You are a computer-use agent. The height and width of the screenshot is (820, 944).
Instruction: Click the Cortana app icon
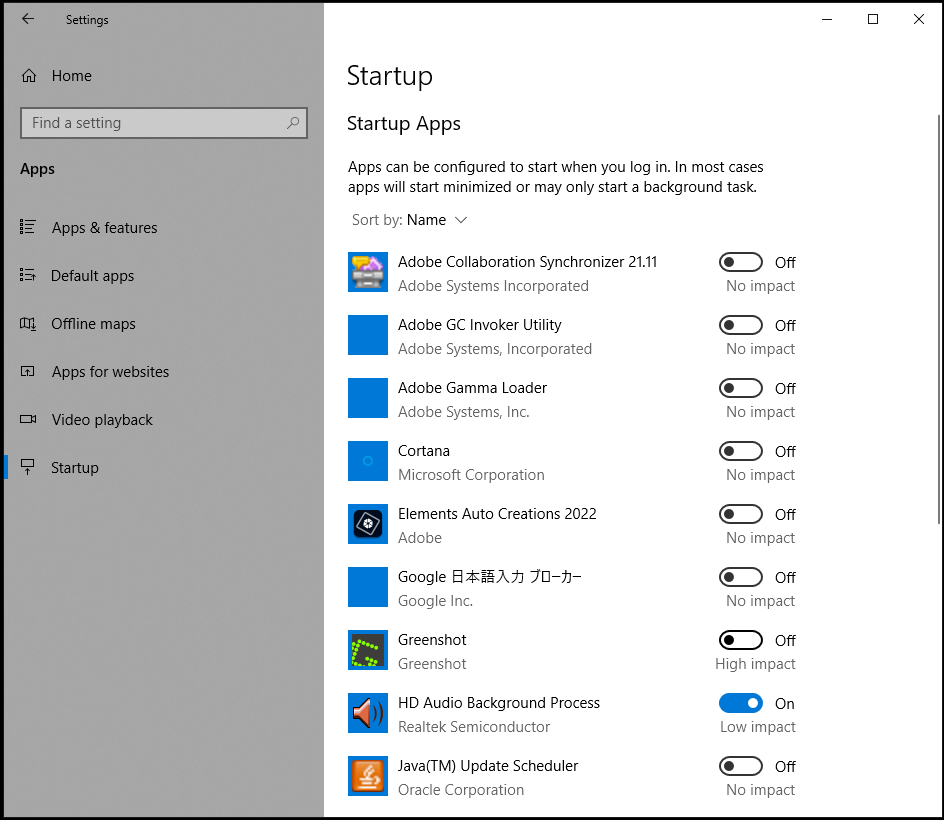pos(367,462)
